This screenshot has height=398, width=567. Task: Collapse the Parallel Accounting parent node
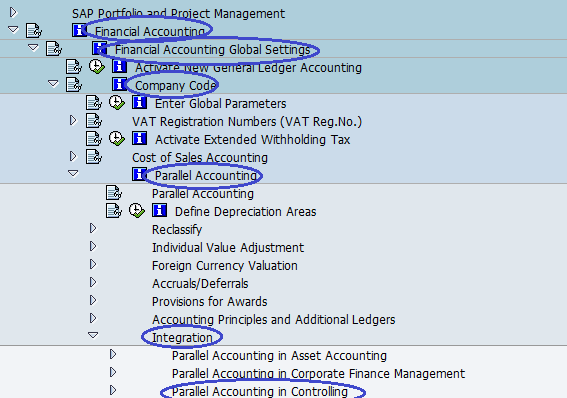(x=73, y=174)
